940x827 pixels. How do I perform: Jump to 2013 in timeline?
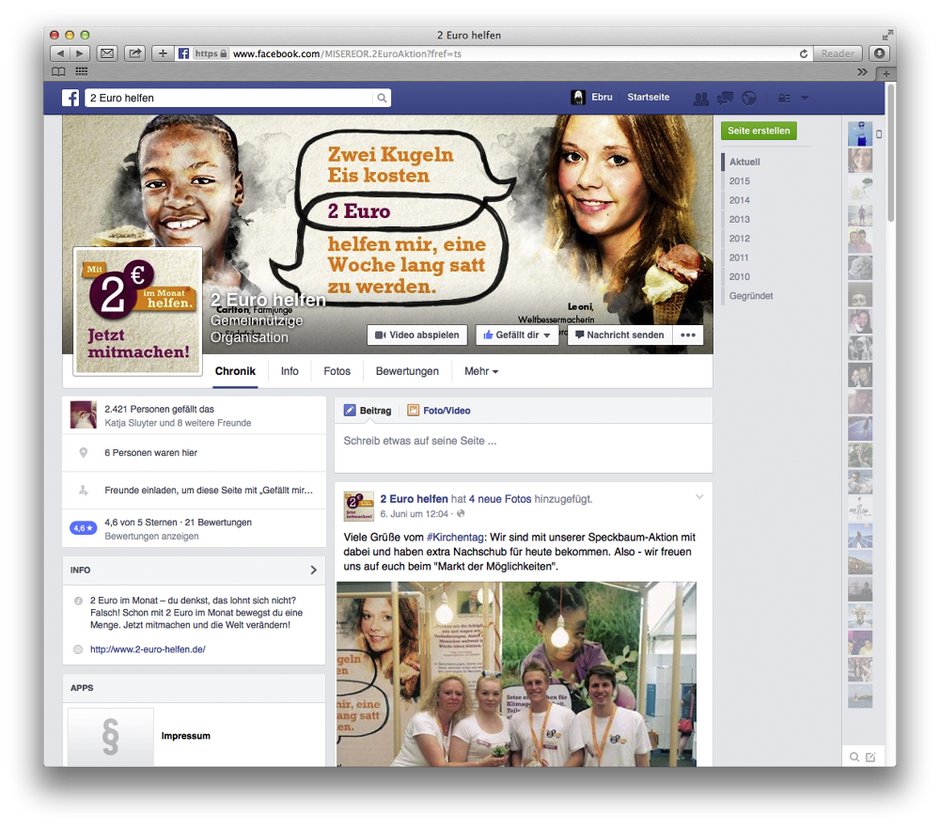tap(739, 219)
